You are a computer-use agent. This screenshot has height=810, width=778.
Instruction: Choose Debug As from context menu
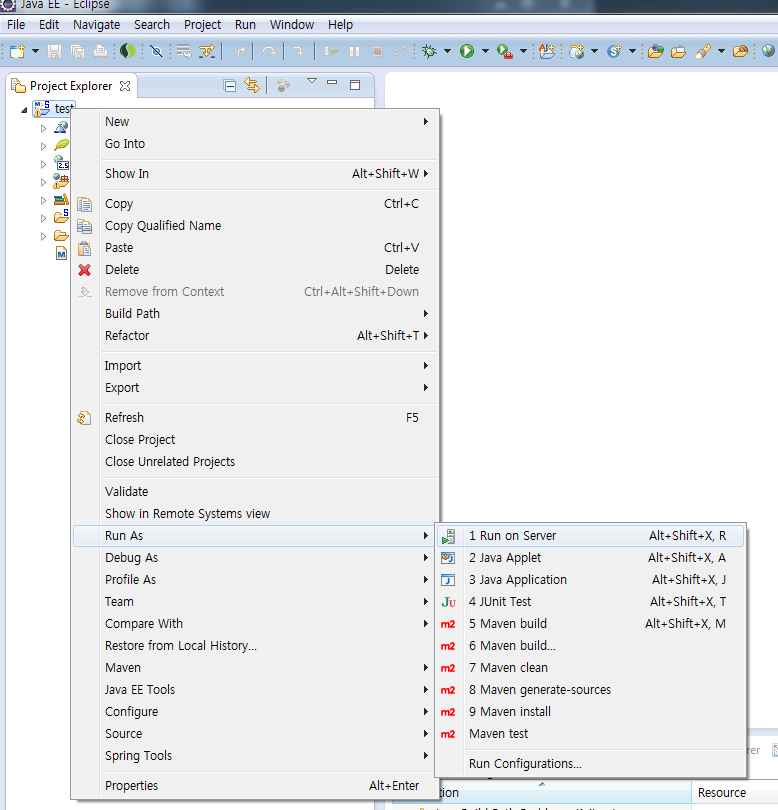click(256, 558)
